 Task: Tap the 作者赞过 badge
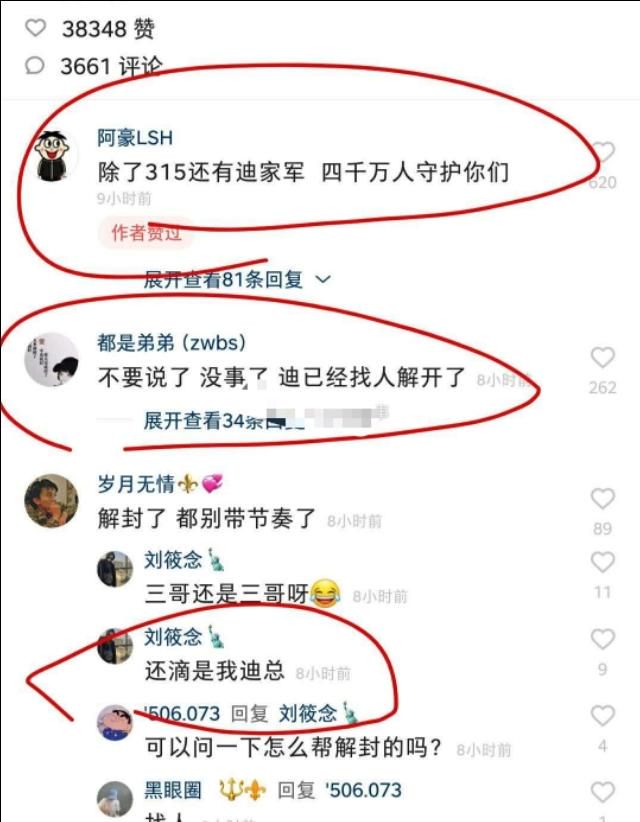pyautogui.click(x=146, y=233)
